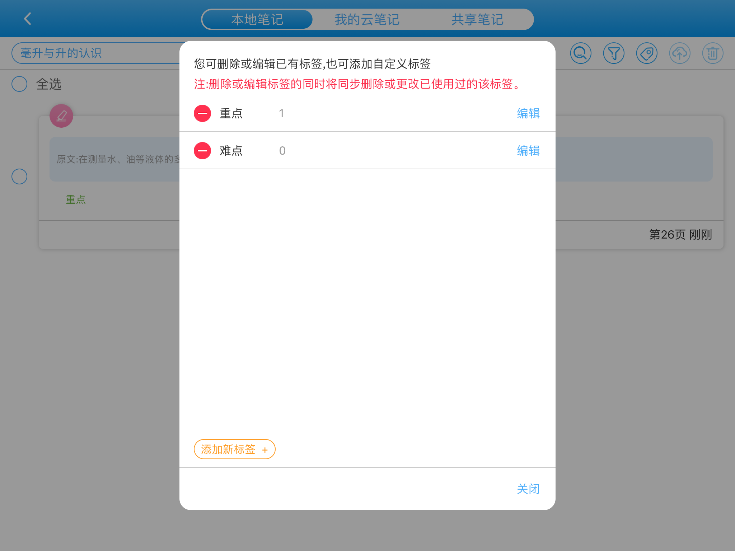The width and height of the screenshot is (735, 551).
Task: Remove the 难点 tag with red minus
Action: pos(202,151)
